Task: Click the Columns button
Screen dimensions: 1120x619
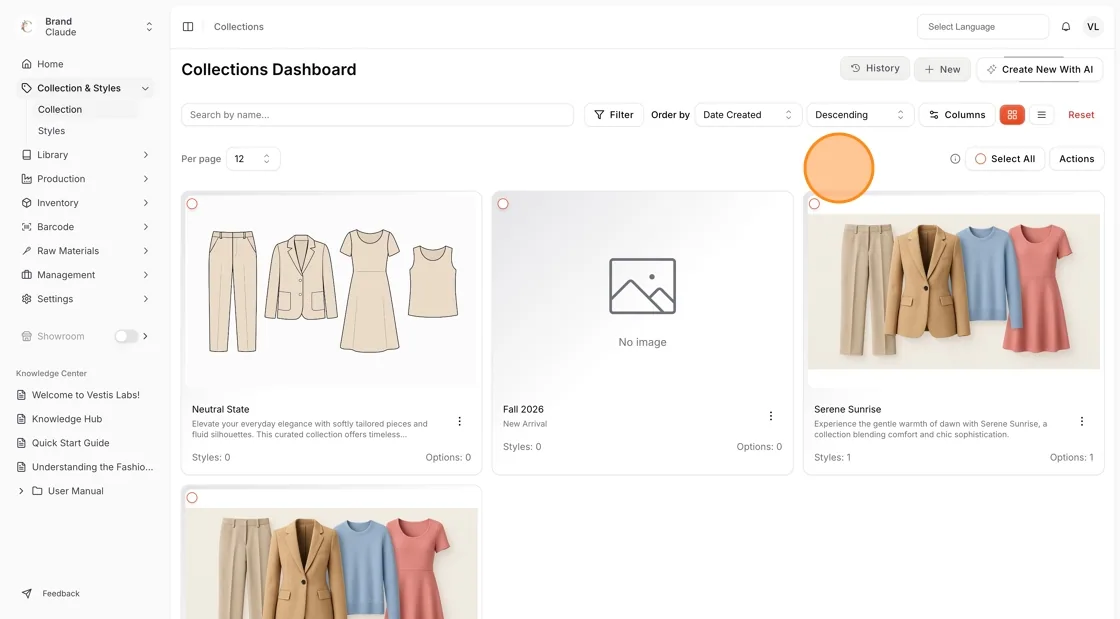Action: pyautogui.click(x=957, y=115)
